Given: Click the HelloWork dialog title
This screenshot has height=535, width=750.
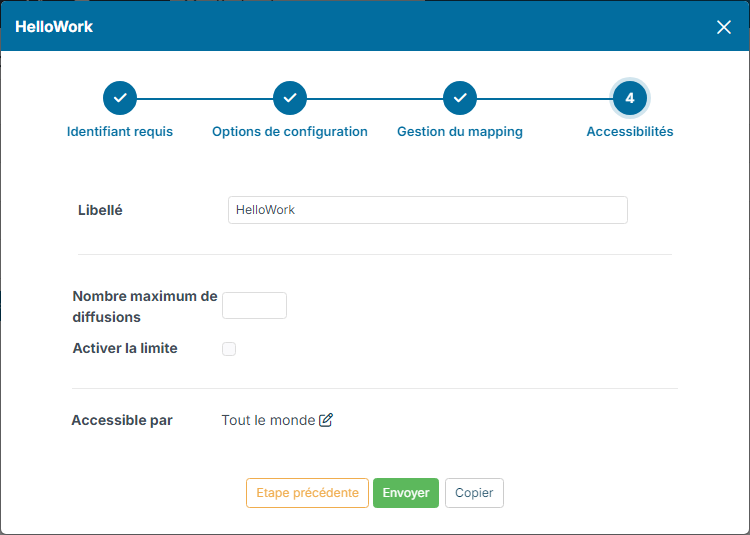Looking at the screenshot, I should [54, 27].
